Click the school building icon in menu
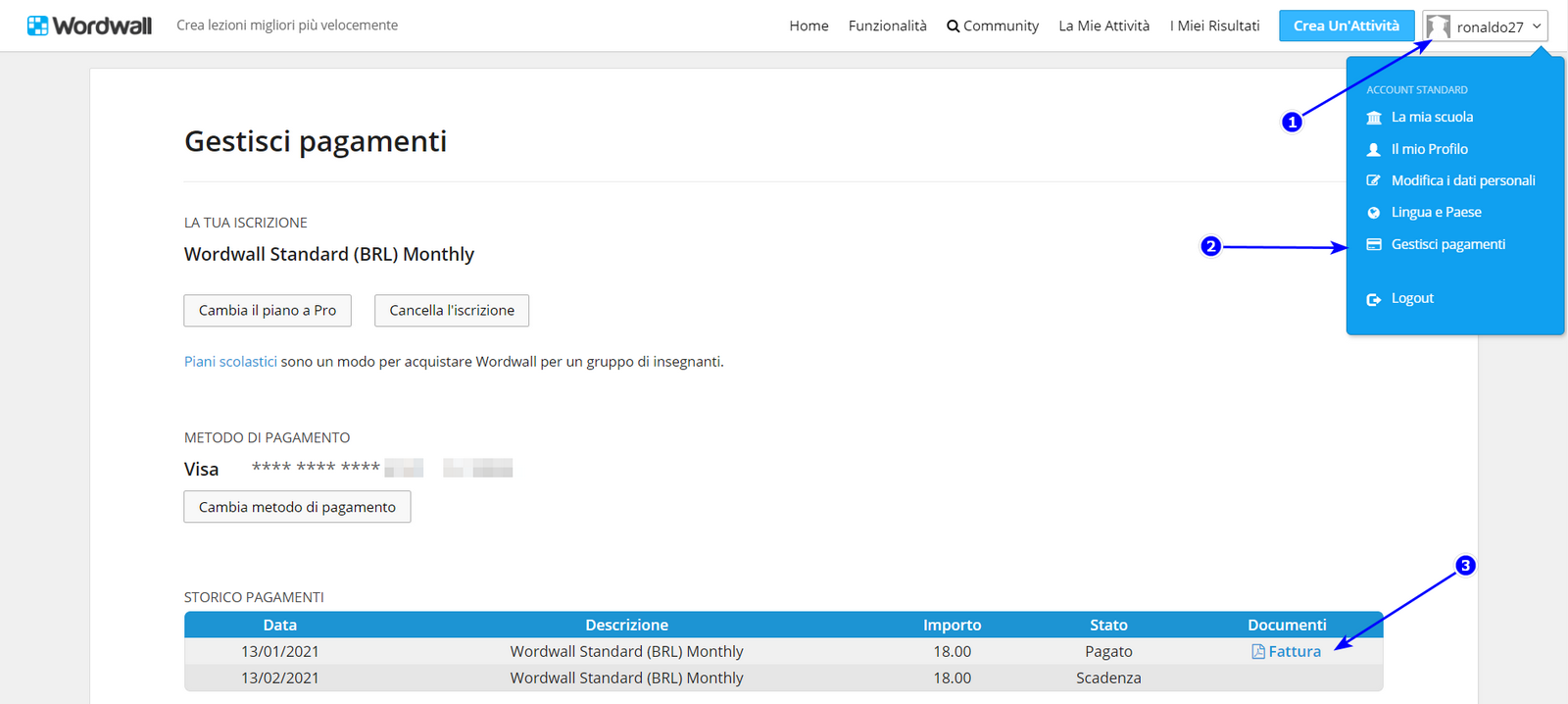This screenshot has width=1568, height=704. (x=1374, y=118)
